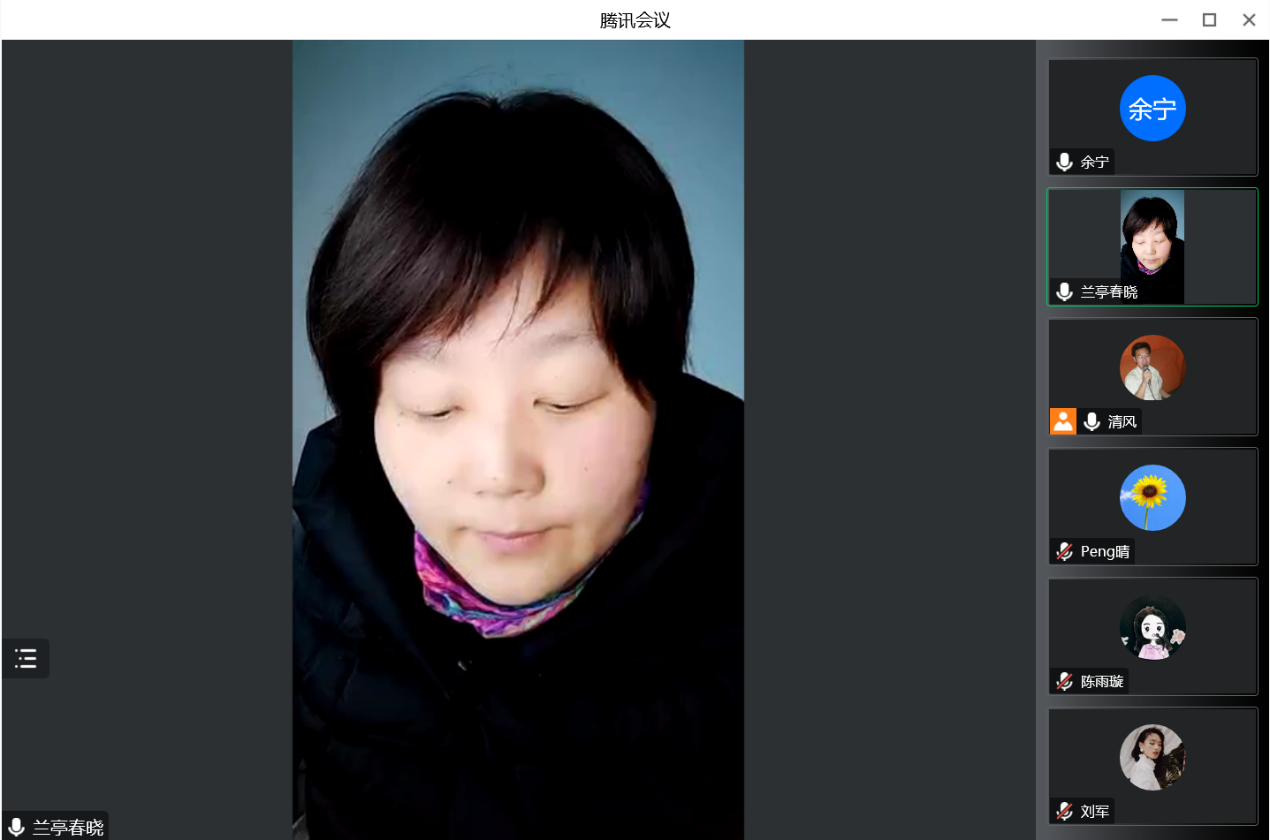
Task: Click 陈雨璇's cartoon avatar
Action: click(x=1152, y=627)
